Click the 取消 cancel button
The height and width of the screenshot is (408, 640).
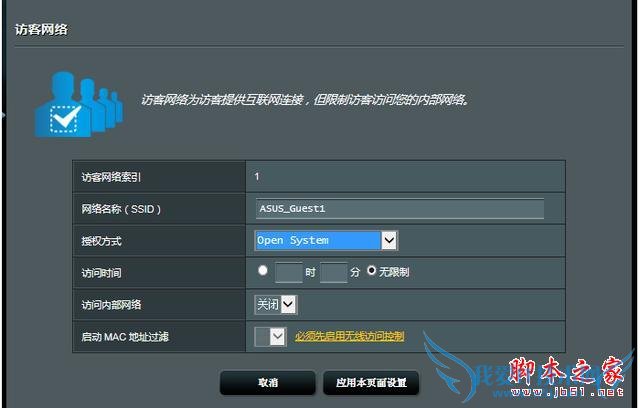click(268, 382)
